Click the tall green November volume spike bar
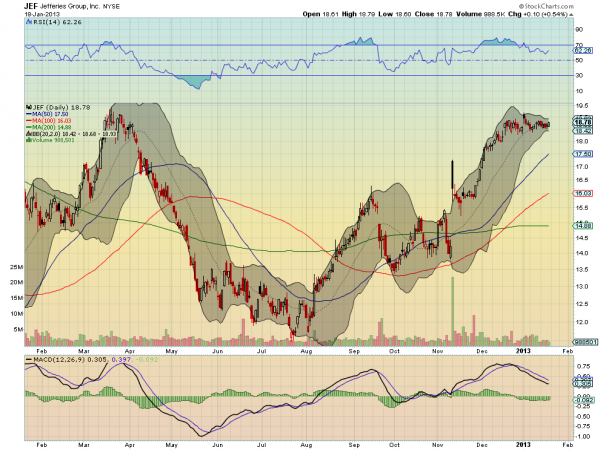This screenshot has height=450, width=600. 453,311
